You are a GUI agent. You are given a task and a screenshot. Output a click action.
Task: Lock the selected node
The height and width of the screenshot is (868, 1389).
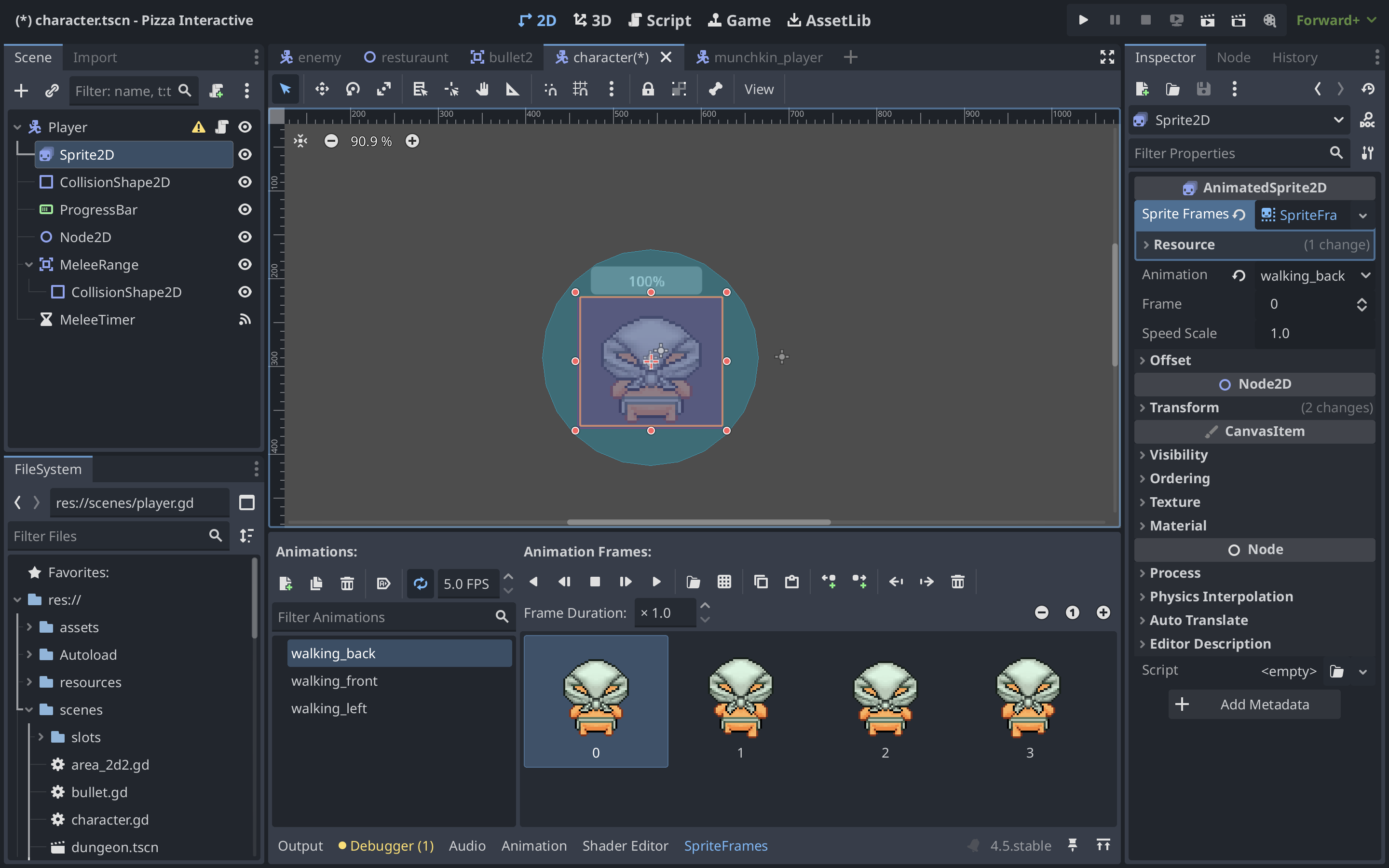648,89
